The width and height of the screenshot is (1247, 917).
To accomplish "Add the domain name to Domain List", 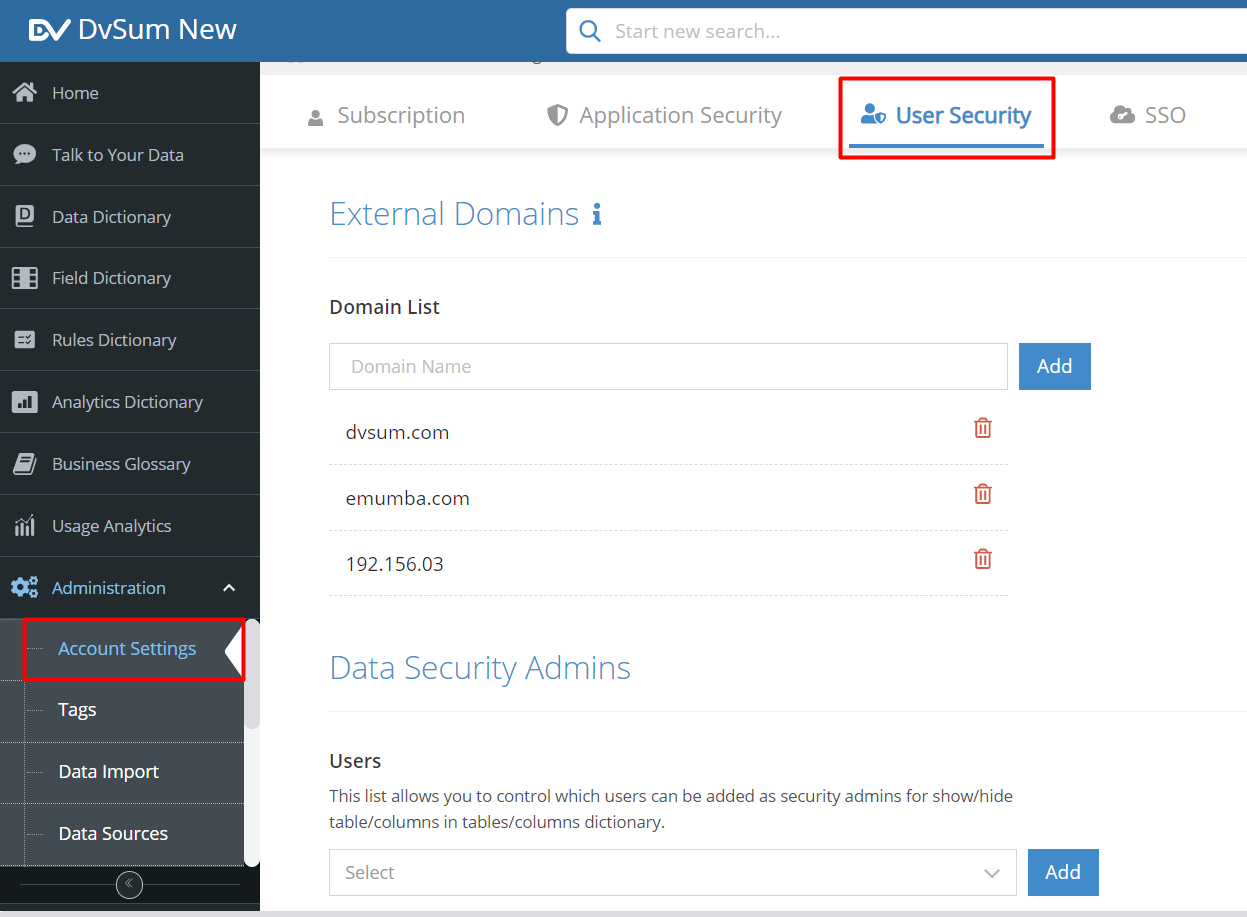I will (x=1055, y=366).
